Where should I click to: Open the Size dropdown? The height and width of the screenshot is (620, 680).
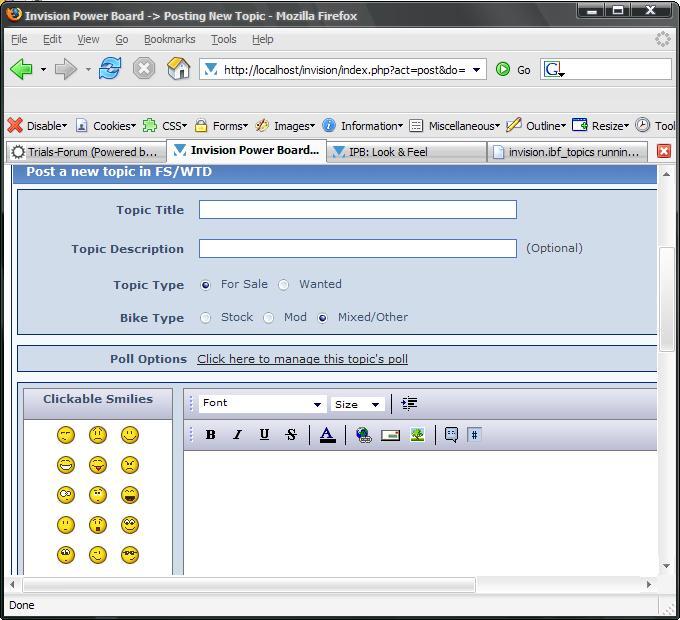(357, 404)
